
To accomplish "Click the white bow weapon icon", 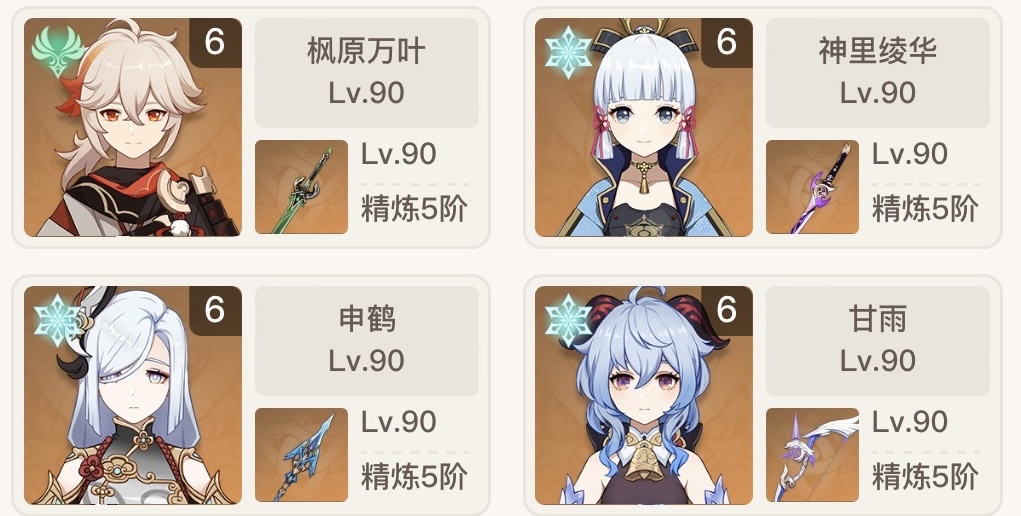I will click(x=813, y=455).
